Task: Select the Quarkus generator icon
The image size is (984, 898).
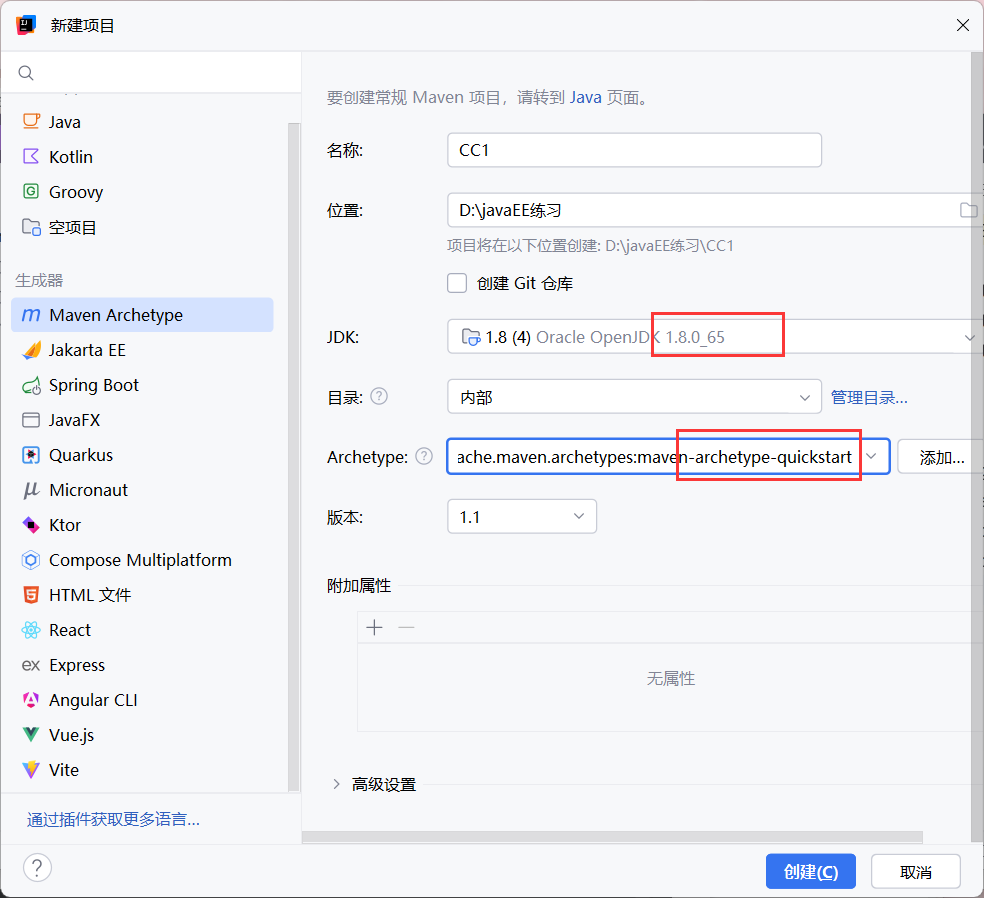Action: (31, 455)
